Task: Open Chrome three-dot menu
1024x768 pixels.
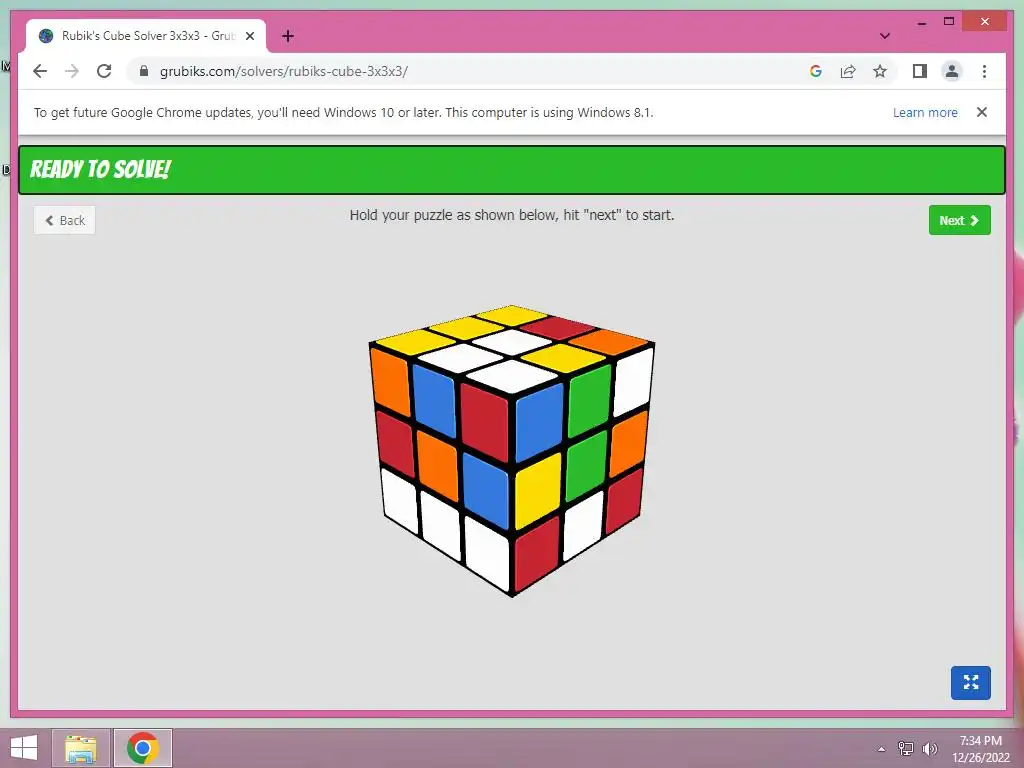Action: (x=984, y=71)
